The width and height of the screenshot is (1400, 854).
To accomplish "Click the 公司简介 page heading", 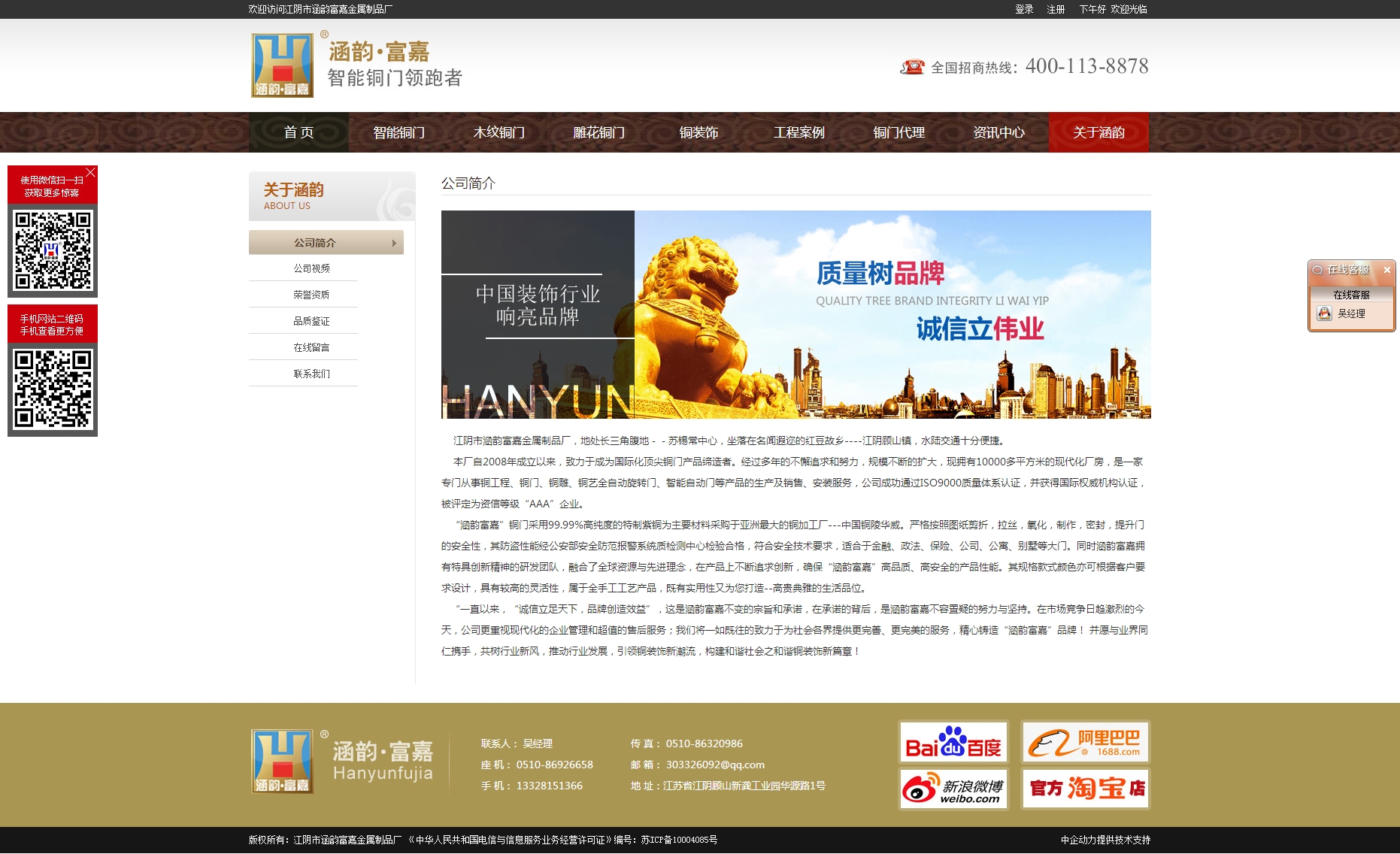I will (468, 183).
